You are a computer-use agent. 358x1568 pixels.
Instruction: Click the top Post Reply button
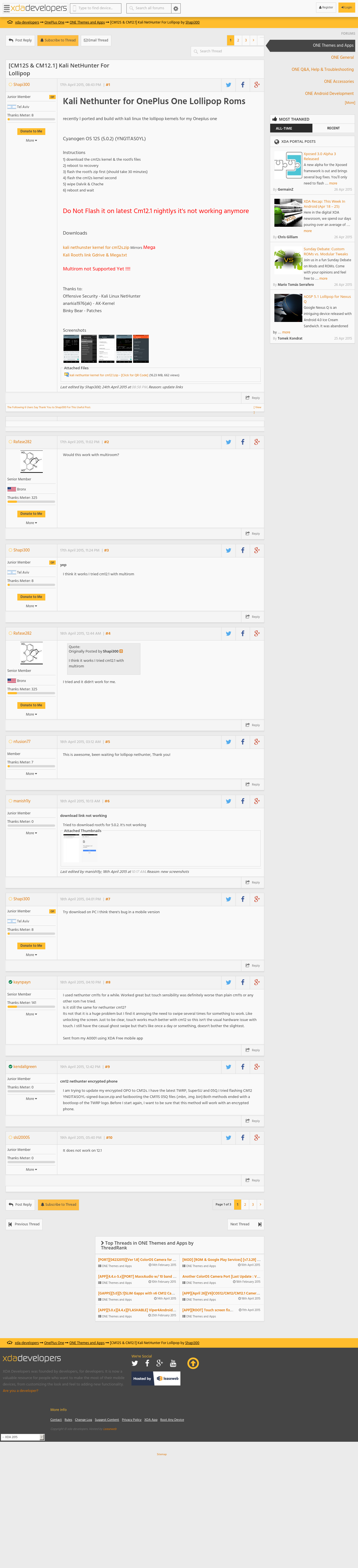(x=21, y=40)
